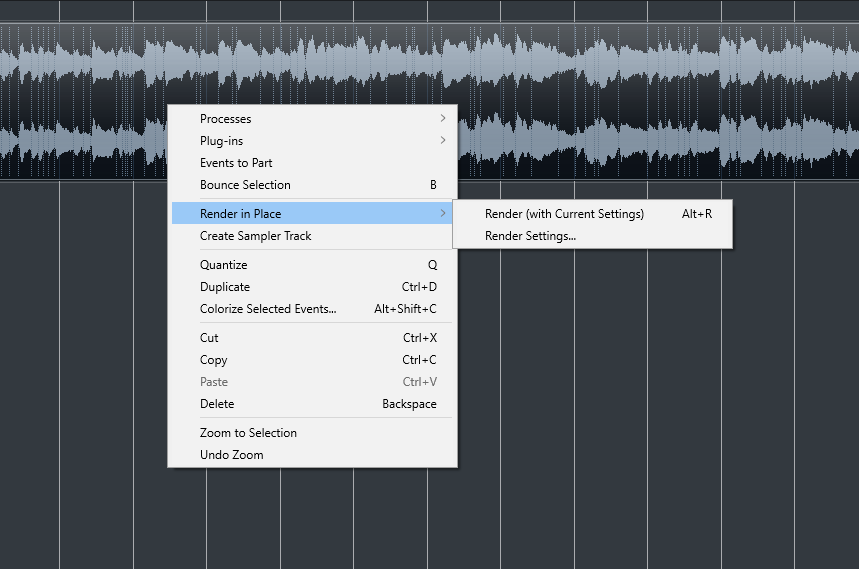Viewport: 859px width, 569px height.
Task: Click the Processes submenu arrow
Action: (x=443, y=119)
